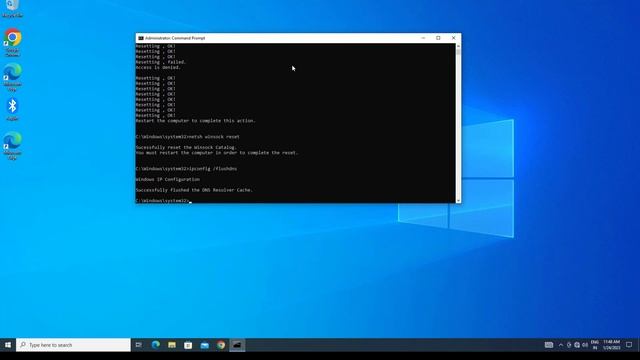640x360 pixels.
Task: Close the Administrator Command Prompt window
Action: 453,38
